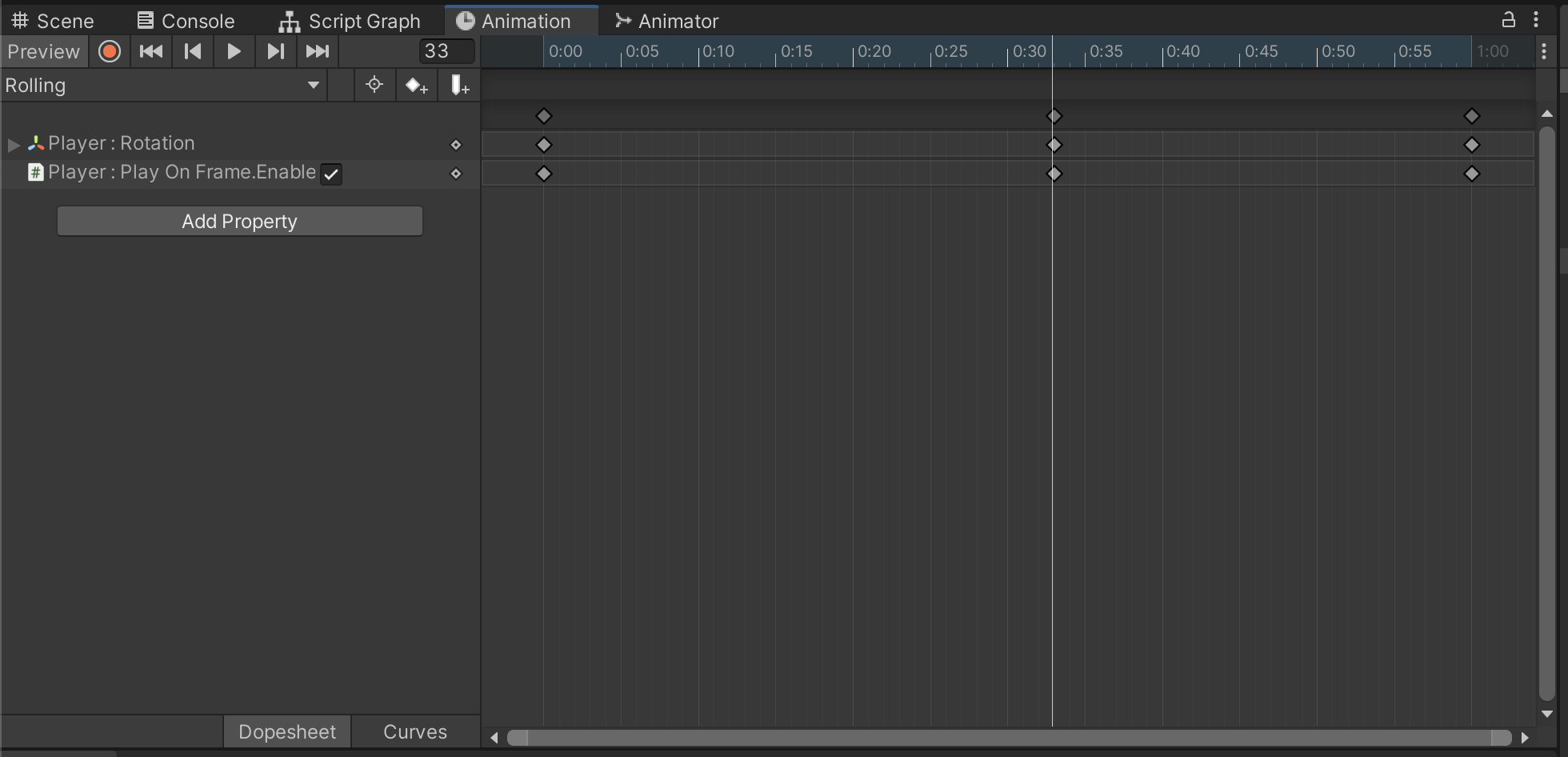
Task: Click the horizontal timeline scrollbar thumb
Action: pyautogui.click(x=1010, y=738)
